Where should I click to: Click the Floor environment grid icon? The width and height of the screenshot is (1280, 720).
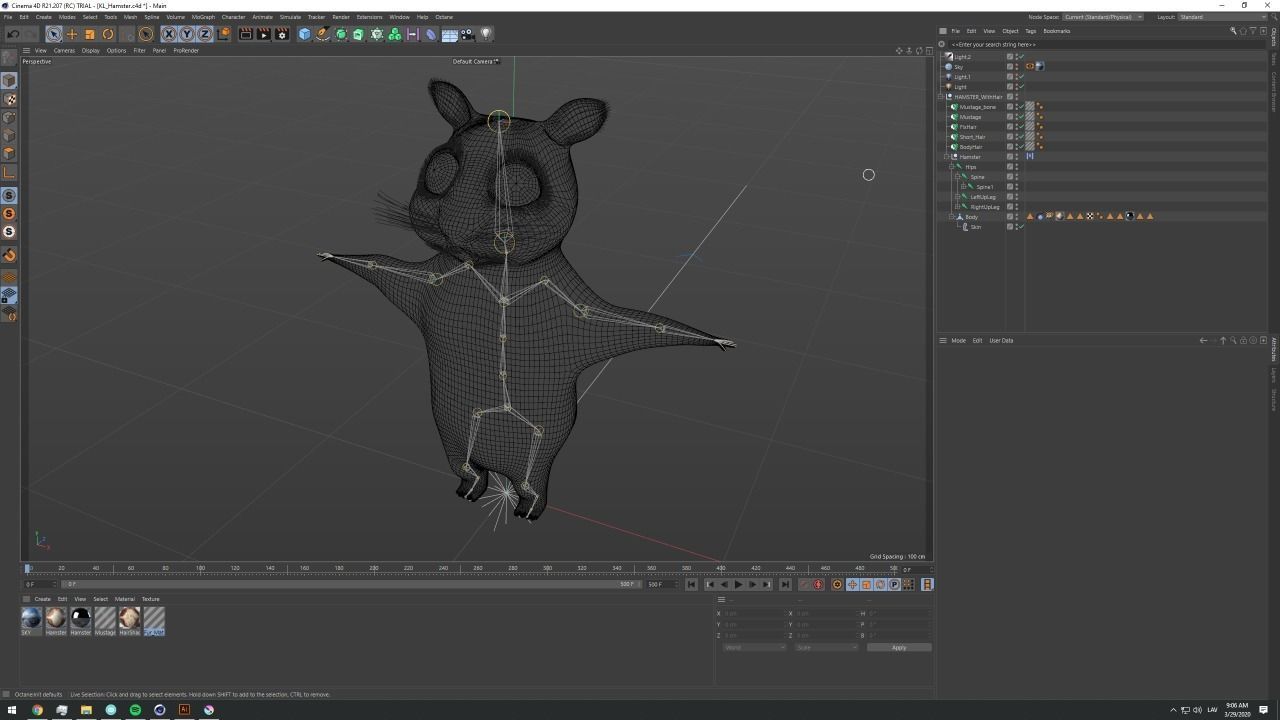pos(450,34)
